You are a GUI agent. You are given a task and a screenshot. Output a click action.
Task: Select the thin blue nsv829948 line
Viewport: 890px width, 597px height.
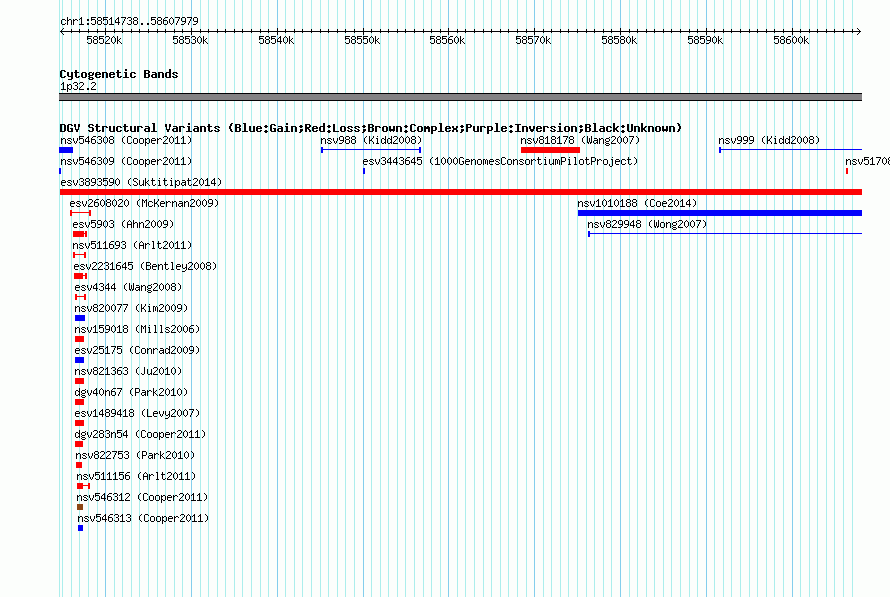(725, 234)
